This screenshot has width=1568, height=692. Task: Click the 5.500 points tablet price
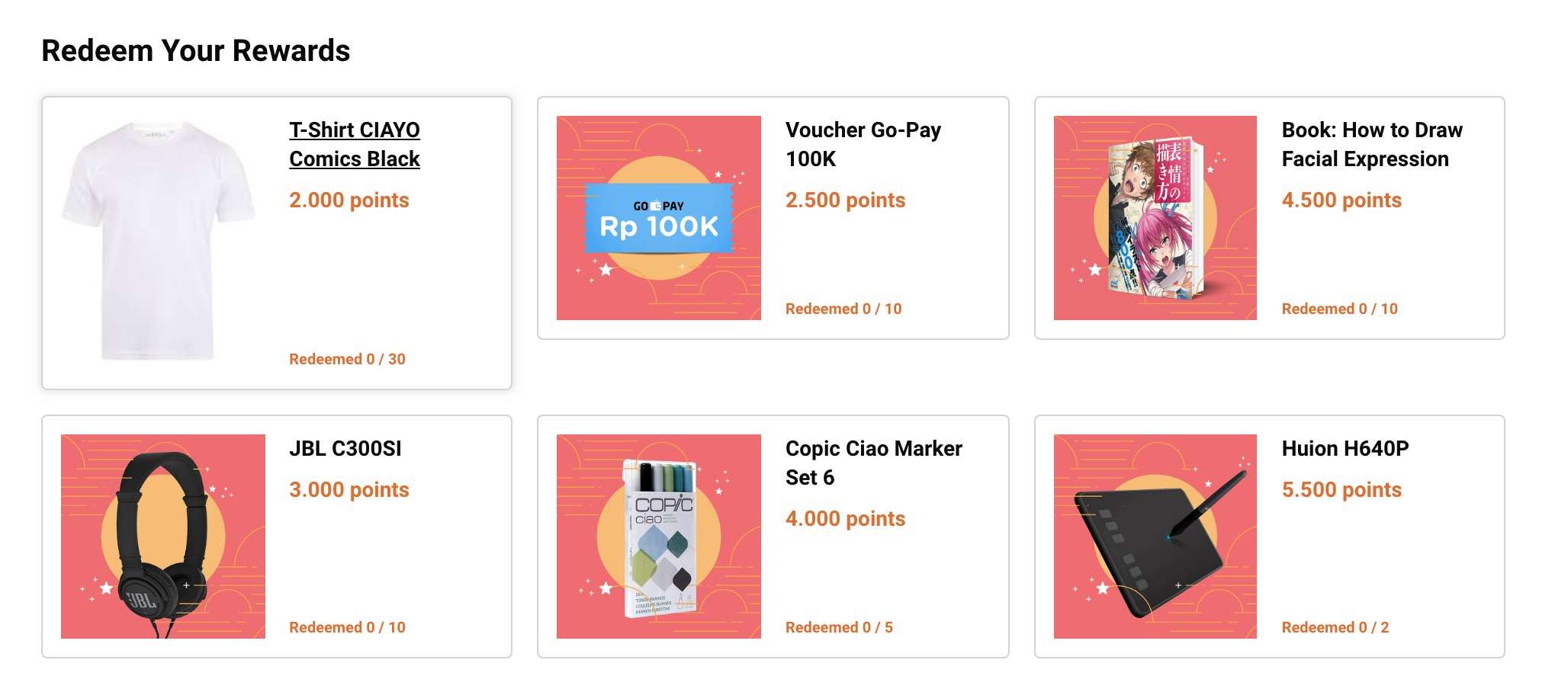click(x=1341, y=490)
